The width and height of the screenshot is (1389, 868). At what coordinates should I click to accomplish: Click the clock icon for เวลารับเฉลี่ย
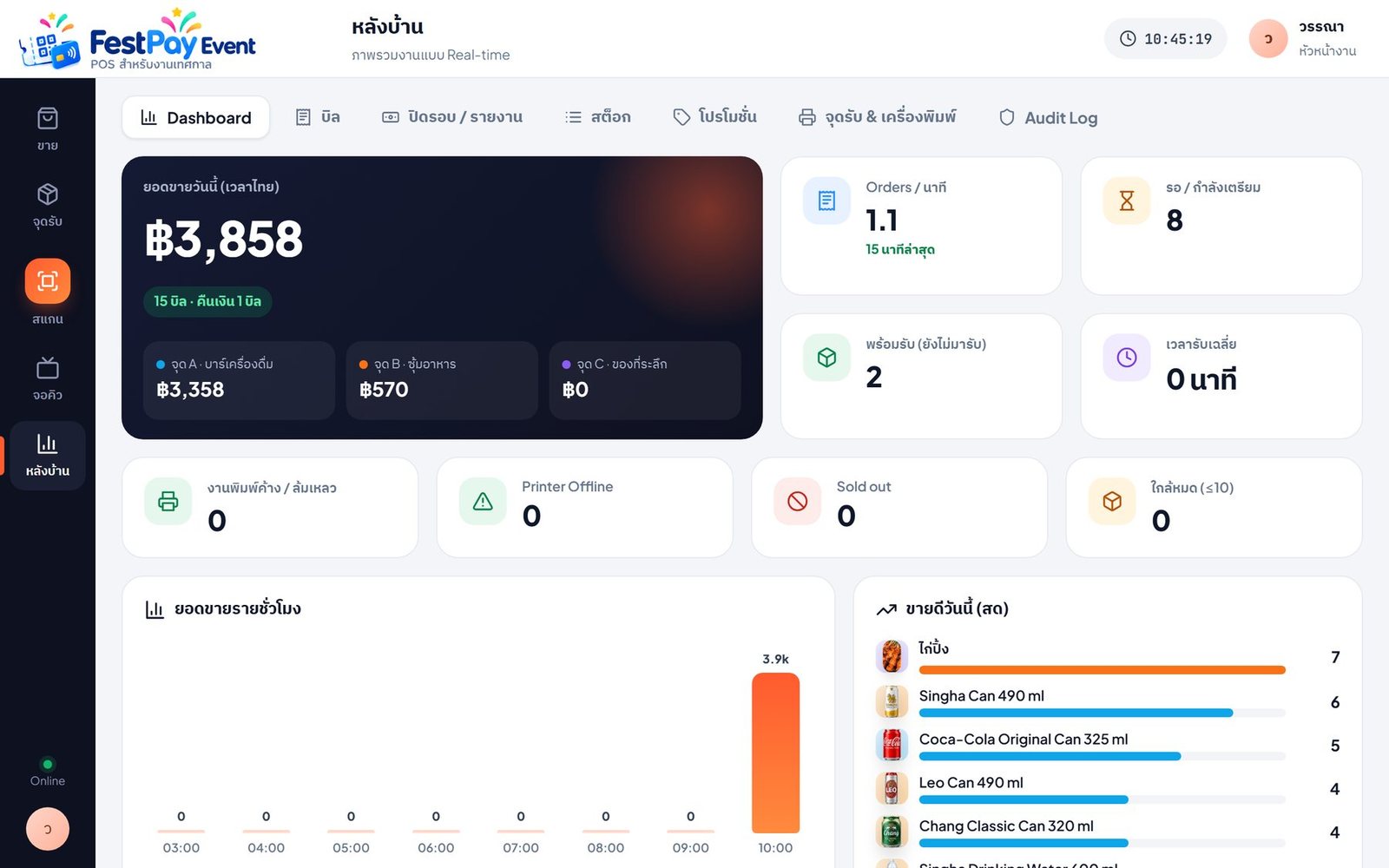[1127, 358]
